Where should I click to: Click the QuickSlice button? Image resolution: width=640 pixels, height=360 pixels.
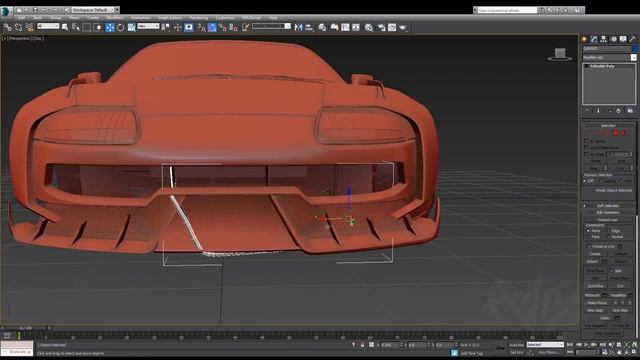pyautogui.click(x=596, y=286)
